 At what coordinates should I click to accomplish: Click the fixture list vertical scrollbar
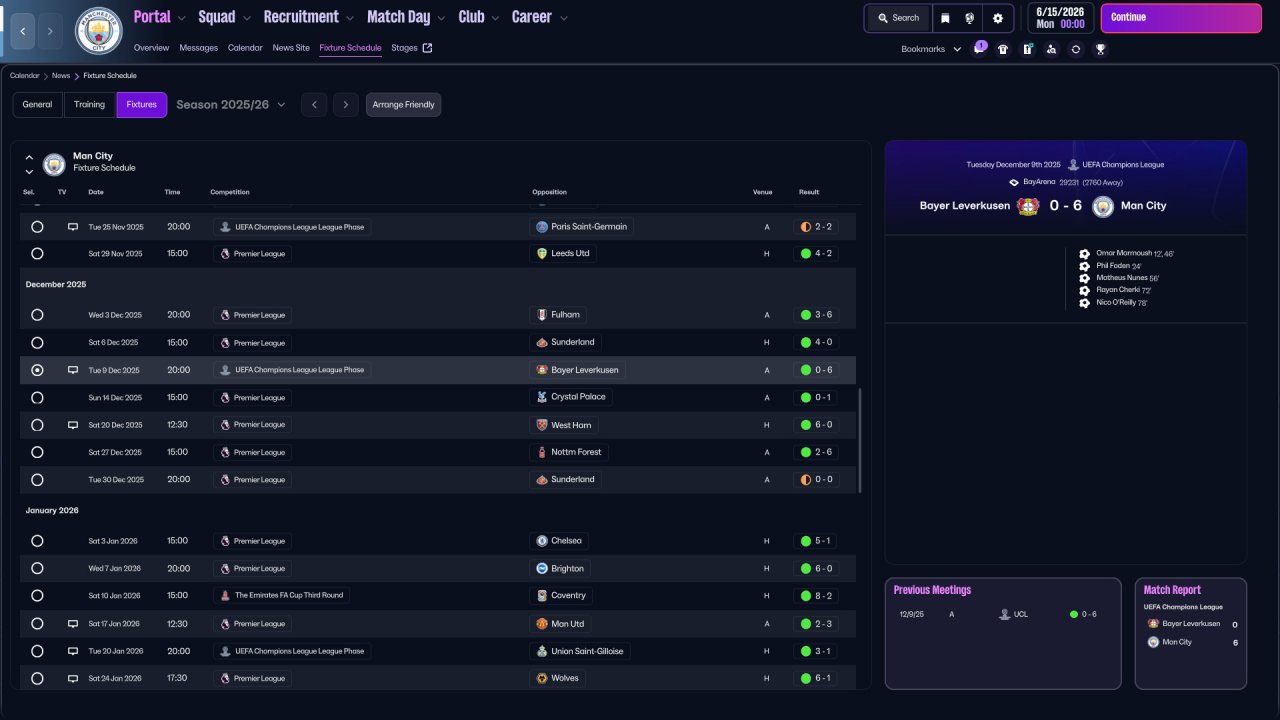coord(859,440)
